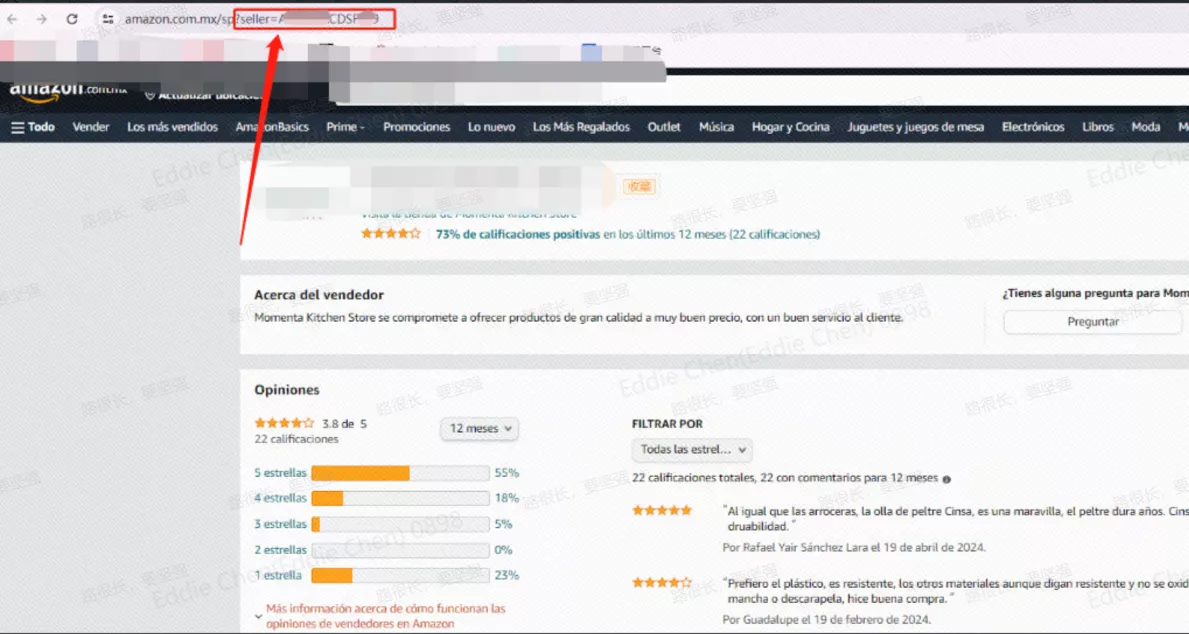Click the 5 estrellas rating bar
Image resolution: width=1189 pixels, height=634 pixels.
[400, 473]
